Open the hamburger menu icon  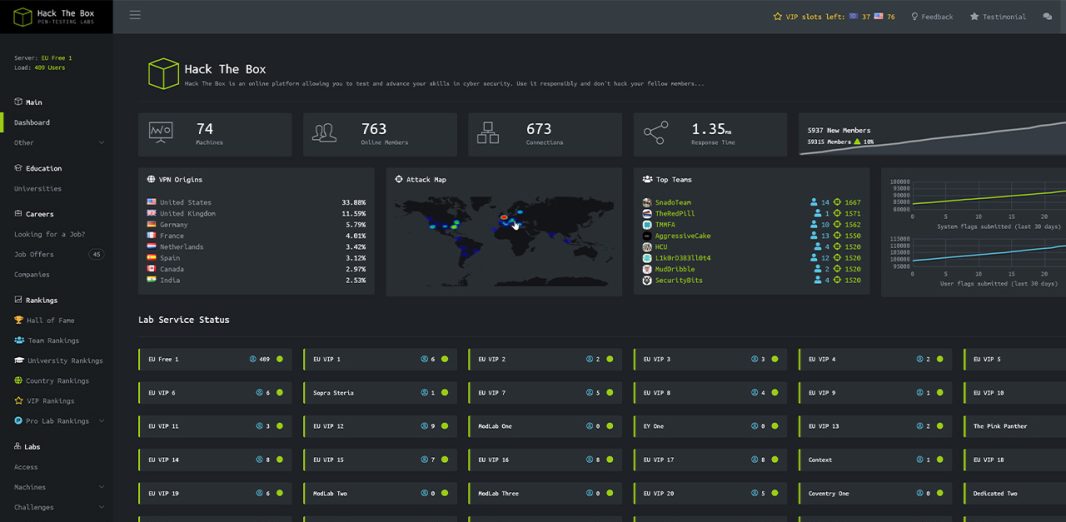135,15
